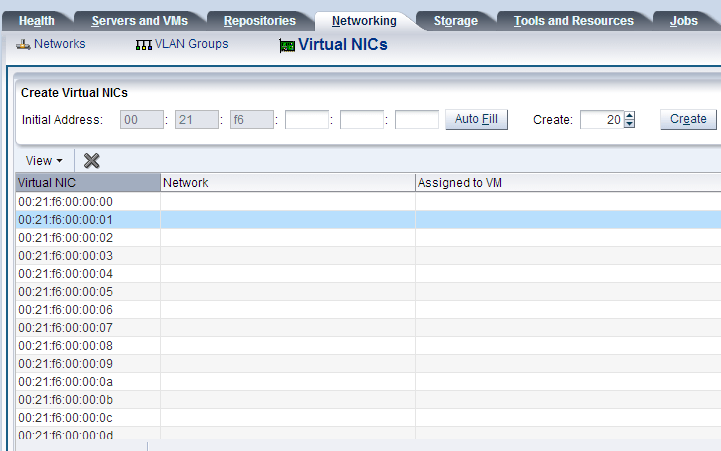Image resolution: width=721 pixels, height=451 pixels.
Task: Go to the Repositories tab
Action: [260, 21]
